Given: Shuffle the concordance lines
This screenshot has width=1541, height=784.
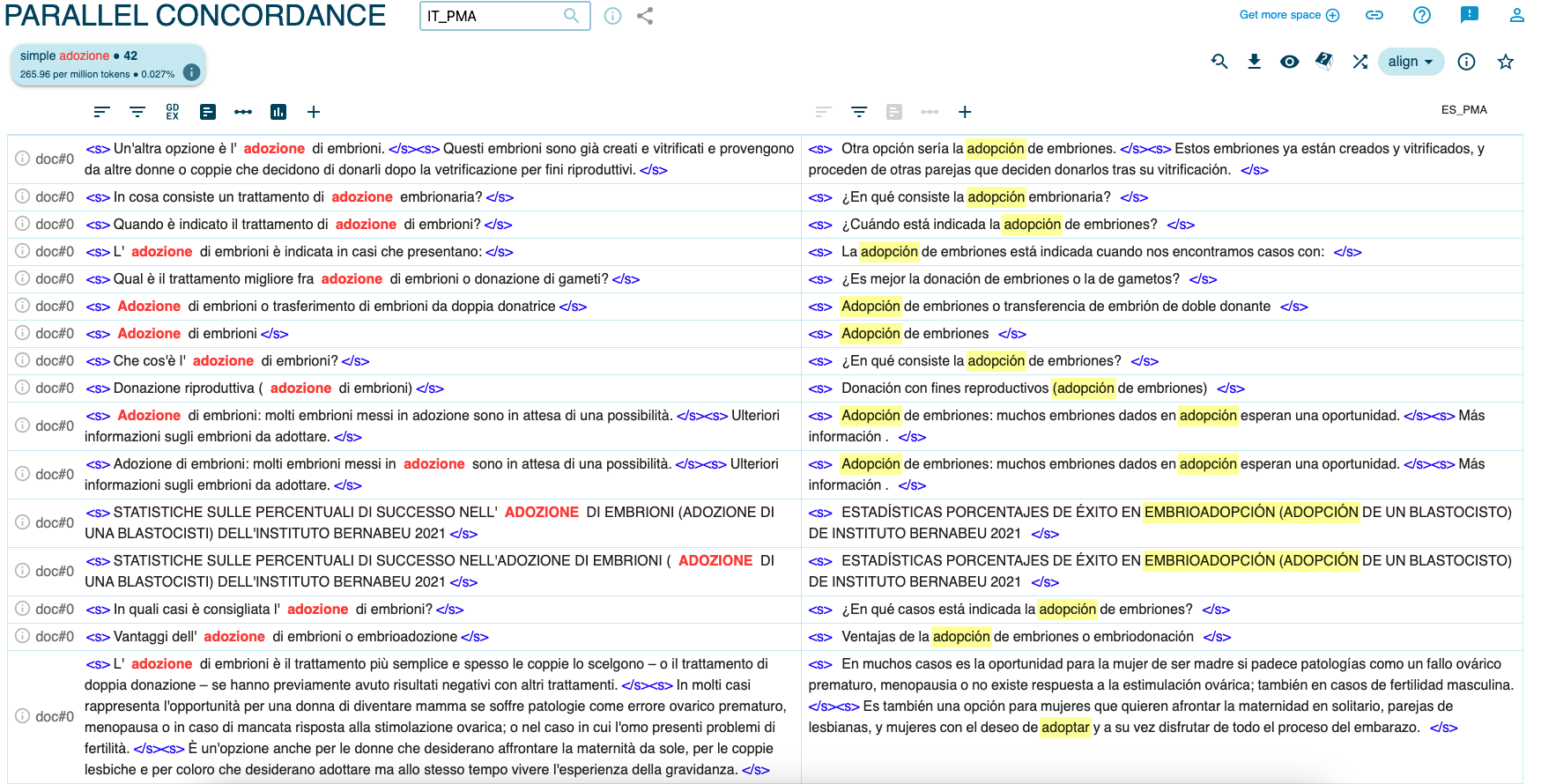Looking at the screenshot, I should [1360, 62].
